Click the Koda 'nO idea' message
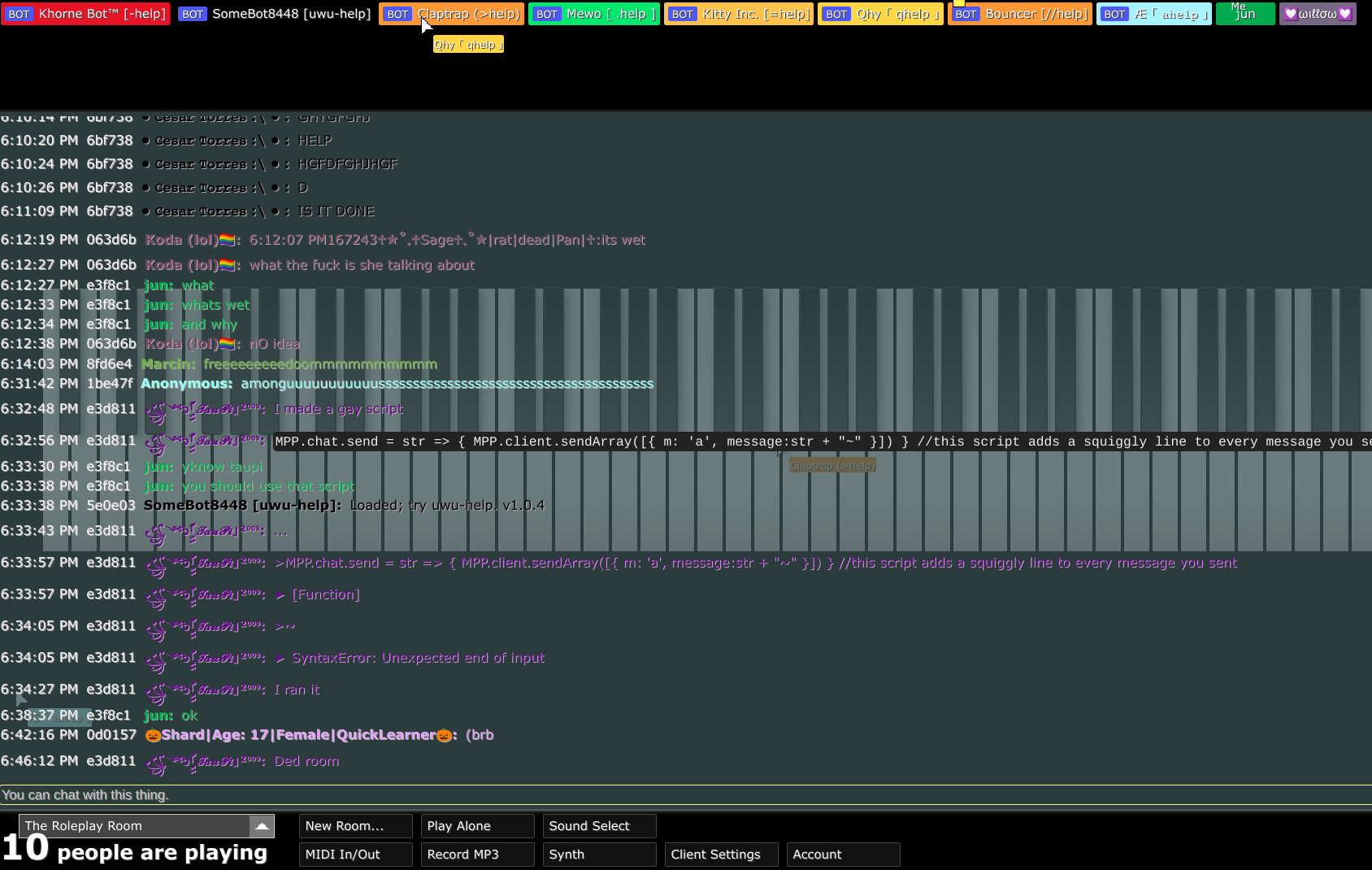Screen dimensions: 1372x870 (274, 344)
